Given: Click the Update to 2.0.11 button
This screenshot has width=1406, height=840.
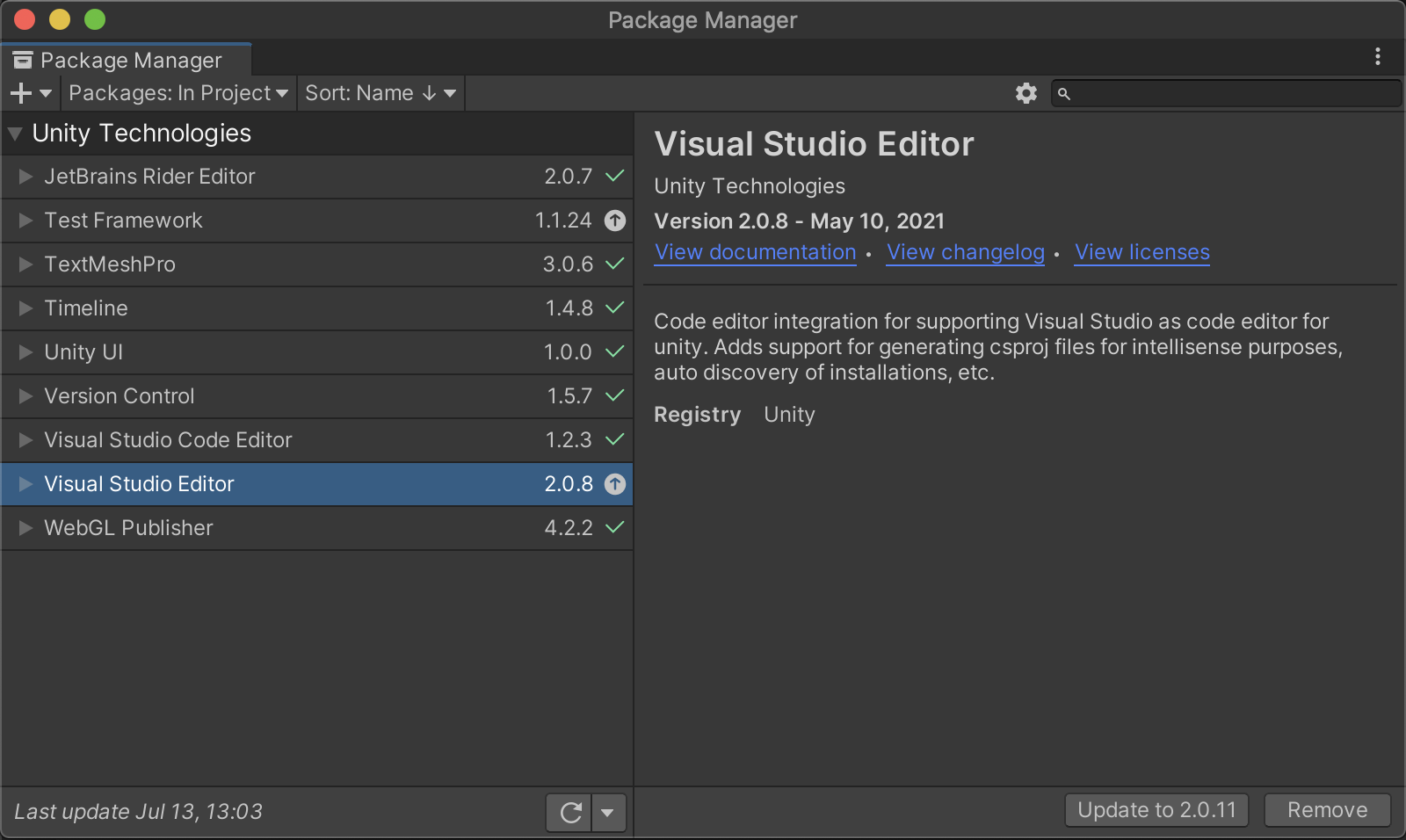Looking at the screenshot, I should point(1156,810).
